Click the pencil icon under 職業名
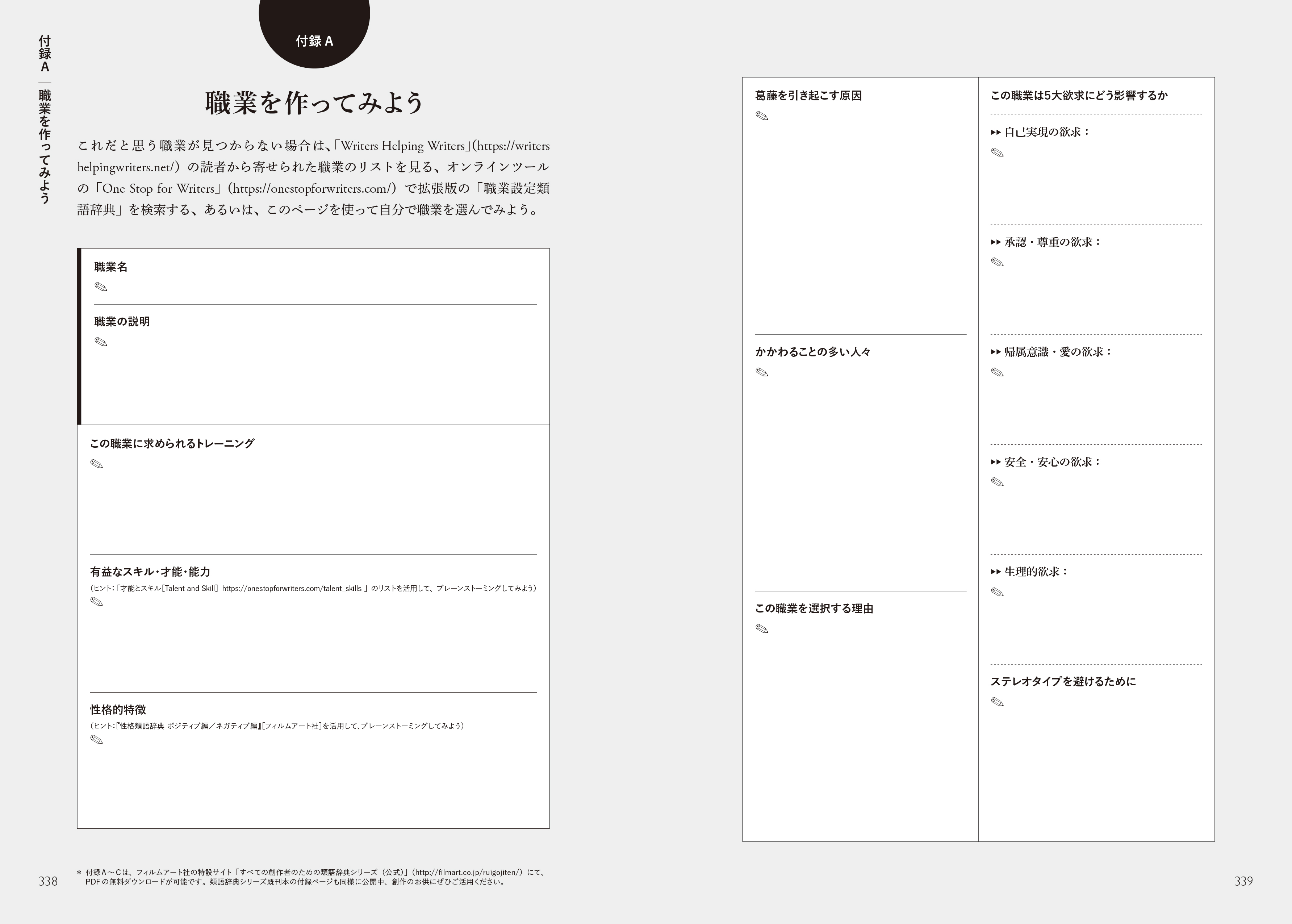1292x924 pixels. coord(101,287)
